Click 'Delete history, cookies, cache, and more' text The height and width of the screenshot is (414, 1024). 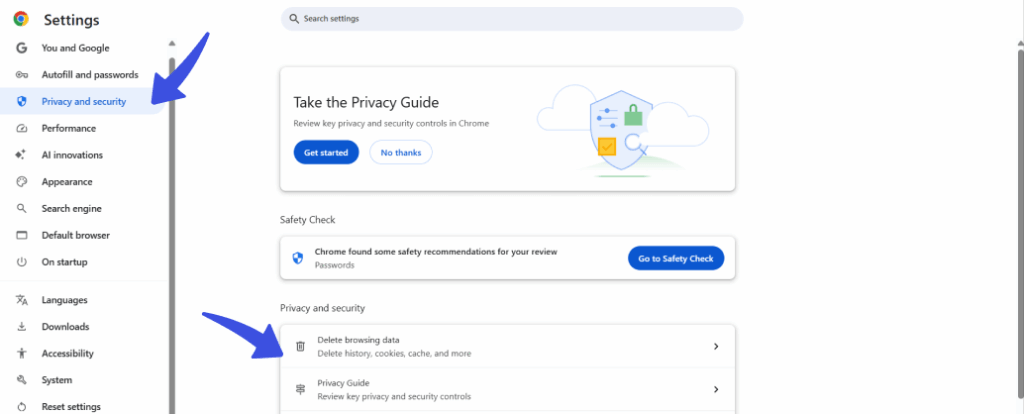394,353
